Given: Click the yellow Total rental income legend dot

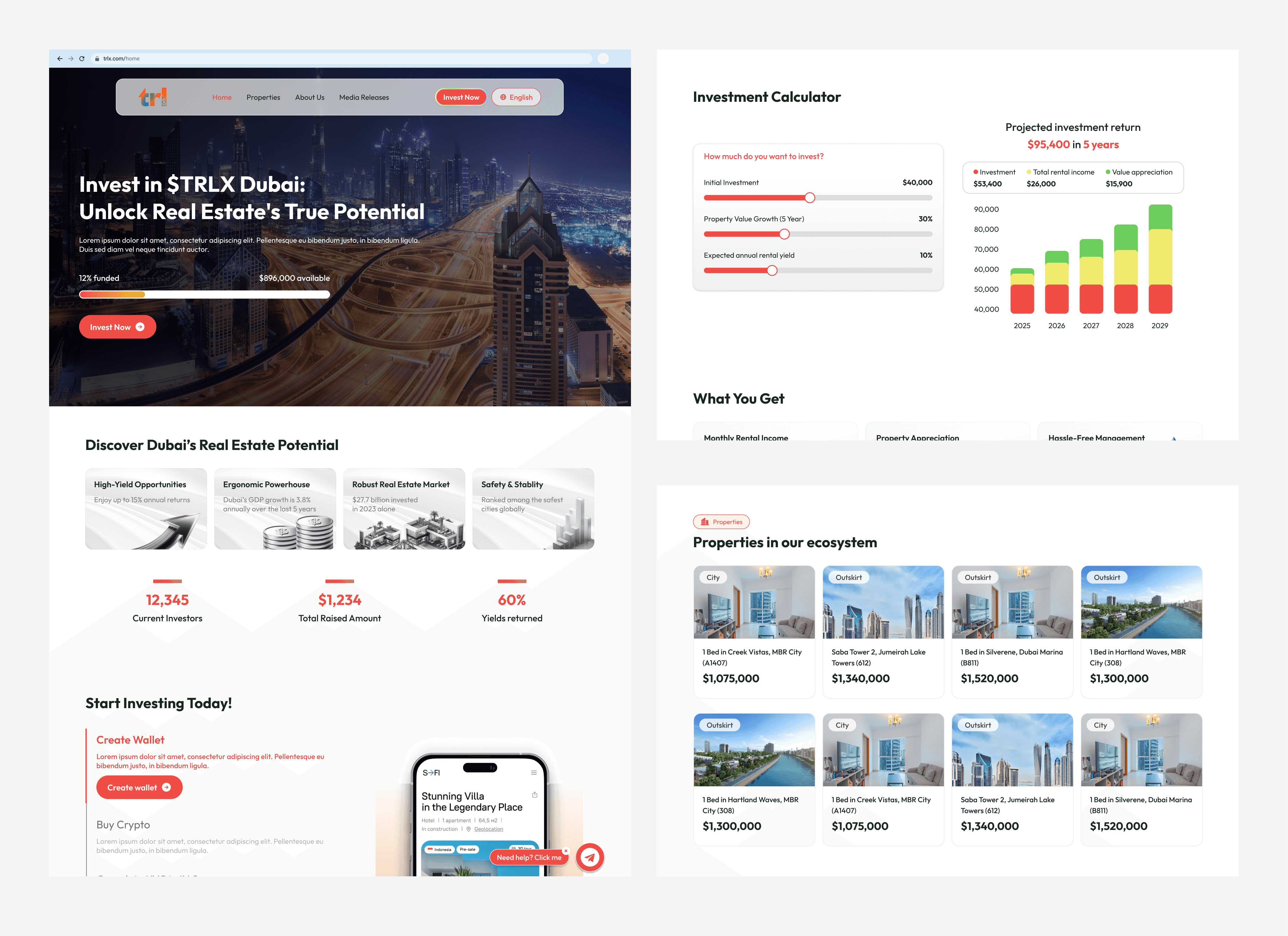Looking at the screenshot, I should [1029, 172].
